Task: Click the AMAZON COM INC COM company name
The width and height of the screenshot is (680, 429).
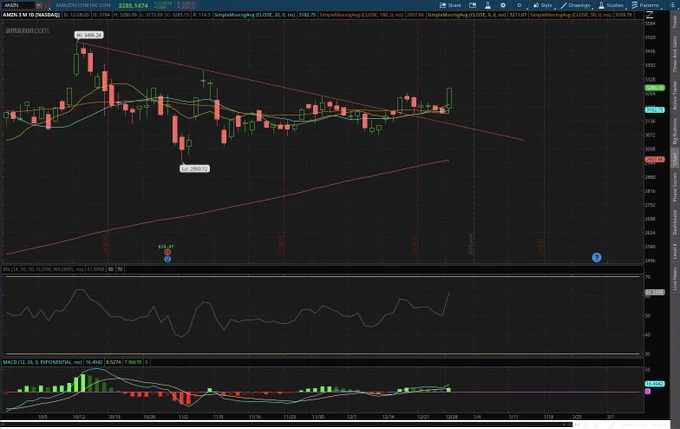Action: 83,5
